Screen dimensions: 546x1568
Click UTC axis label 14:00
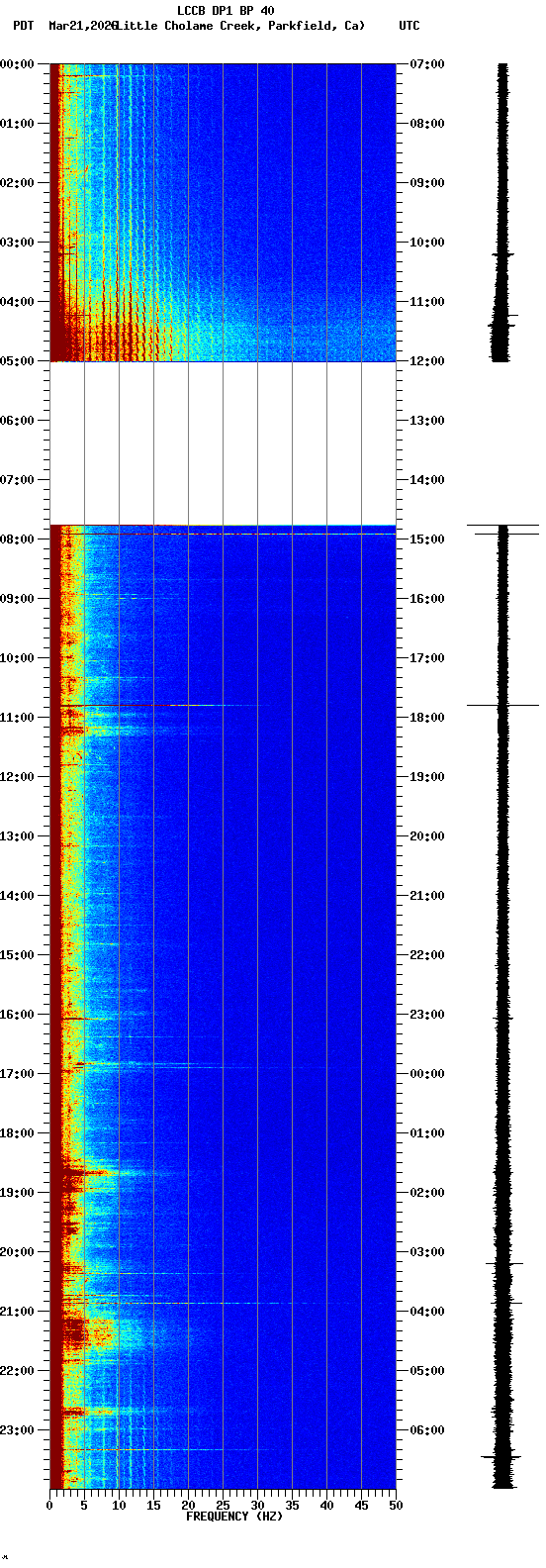427,480
